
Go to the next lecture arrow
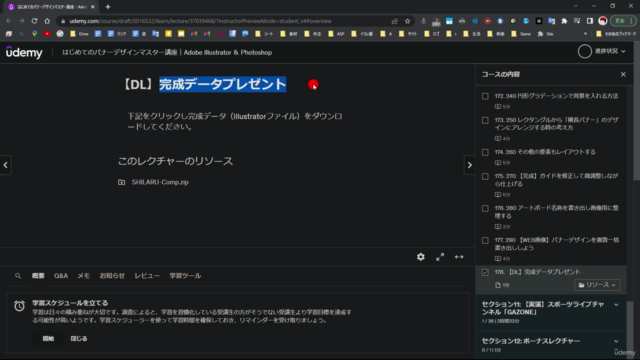[x=469, y=165]
